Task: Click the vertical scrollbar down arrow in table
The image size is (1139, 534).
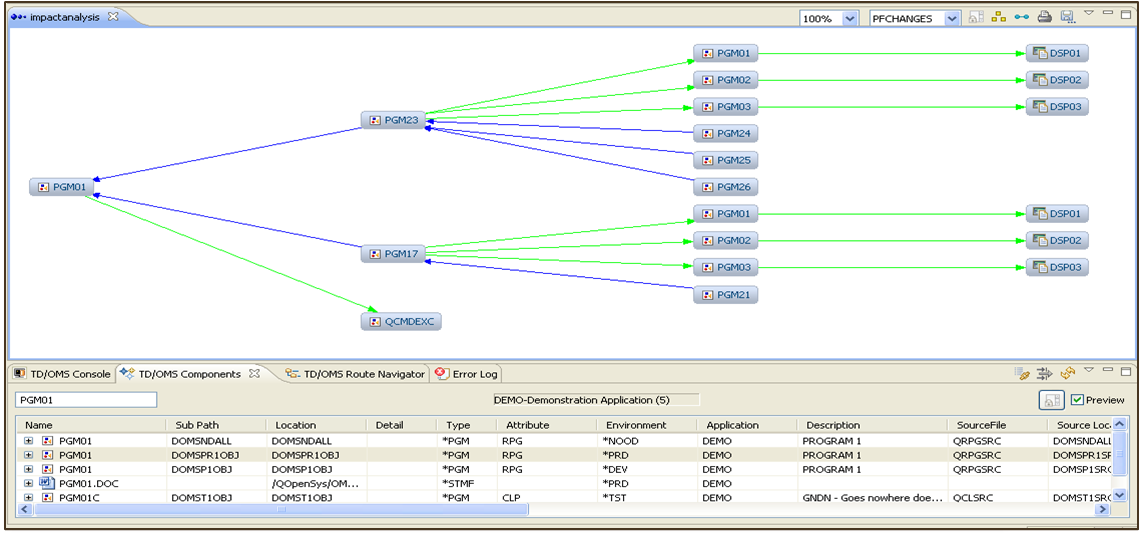Action: coord(1119,495)
